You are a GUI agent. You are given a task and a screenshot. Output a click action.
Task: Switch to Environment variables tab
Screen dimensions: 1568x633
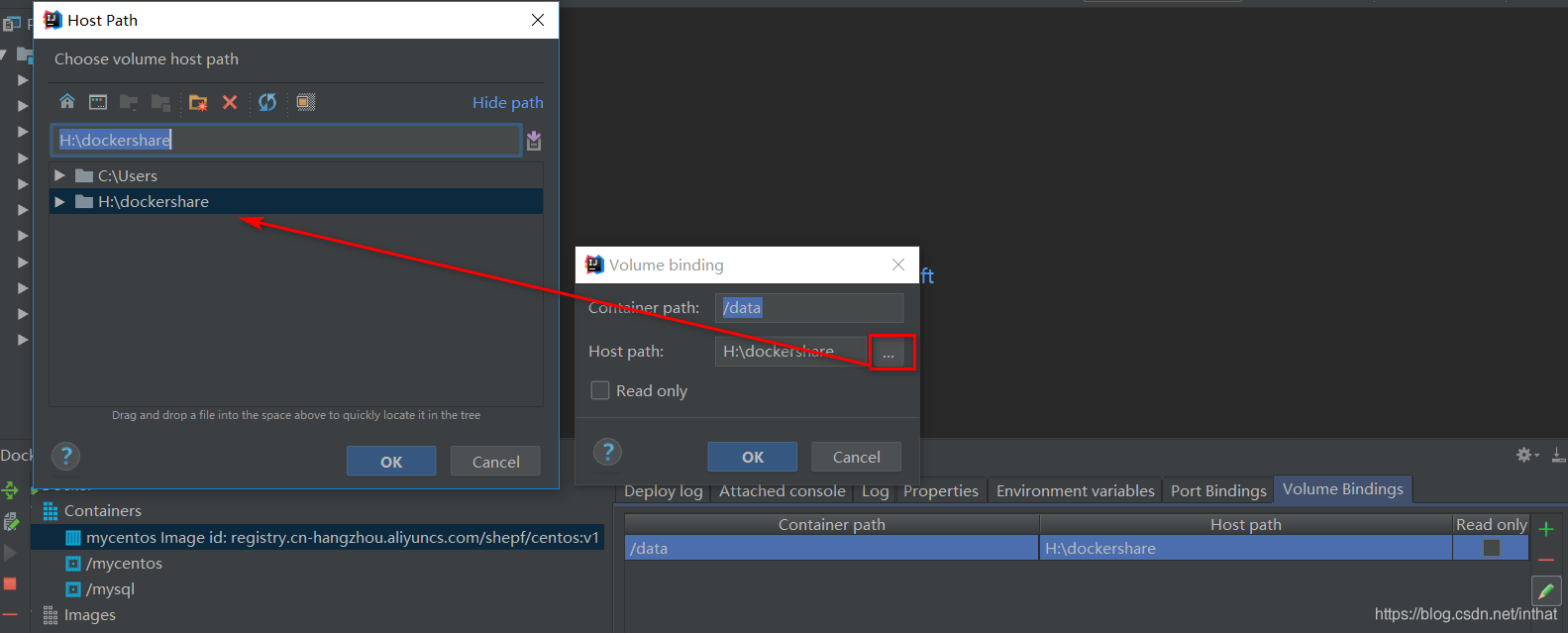[1075, 490]
